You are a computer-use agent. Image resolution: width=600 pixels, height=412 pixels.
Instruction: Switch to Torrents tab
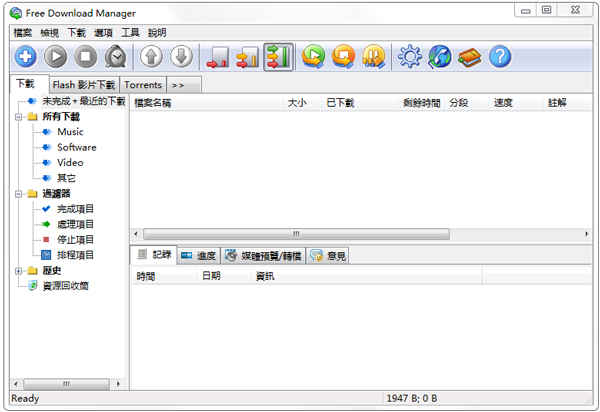coord(143,85)
